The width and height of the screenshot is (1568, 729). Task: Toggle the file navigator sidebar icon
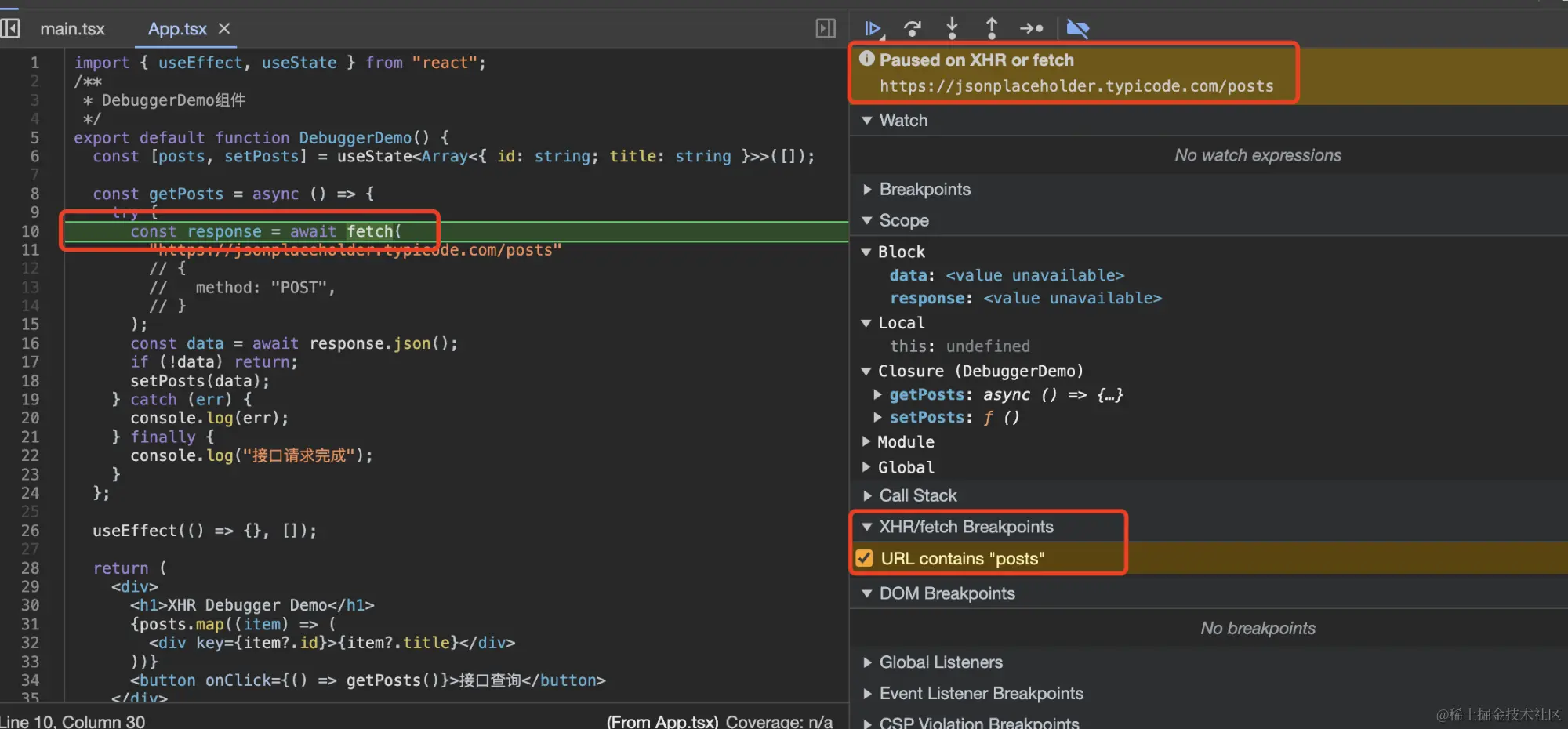point(10,29)
